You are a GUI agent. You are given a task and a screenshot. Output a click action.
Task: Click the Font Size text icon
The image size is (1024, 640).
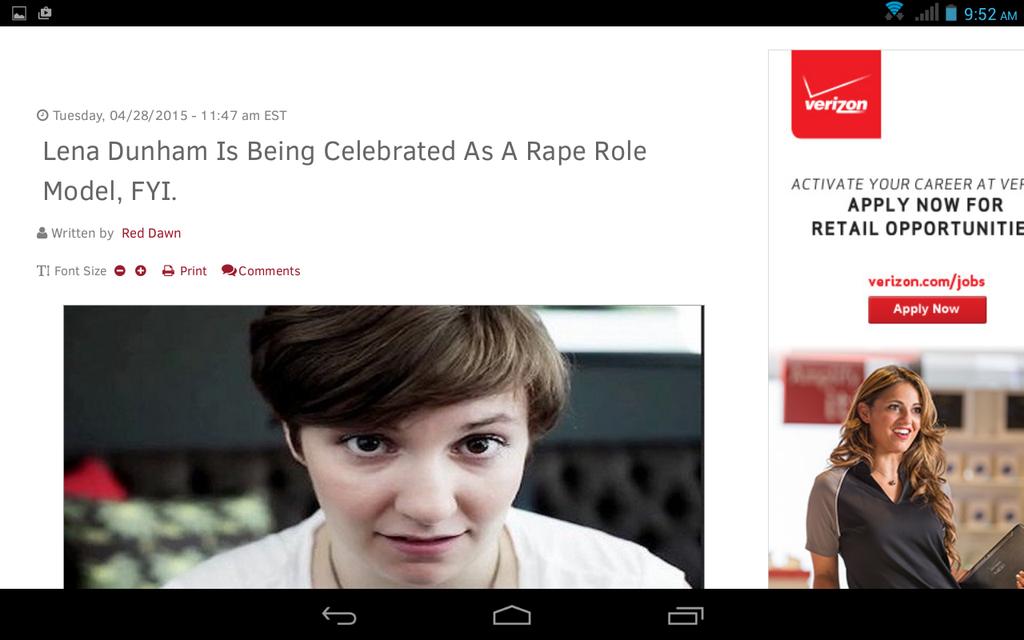coord(43,270)
